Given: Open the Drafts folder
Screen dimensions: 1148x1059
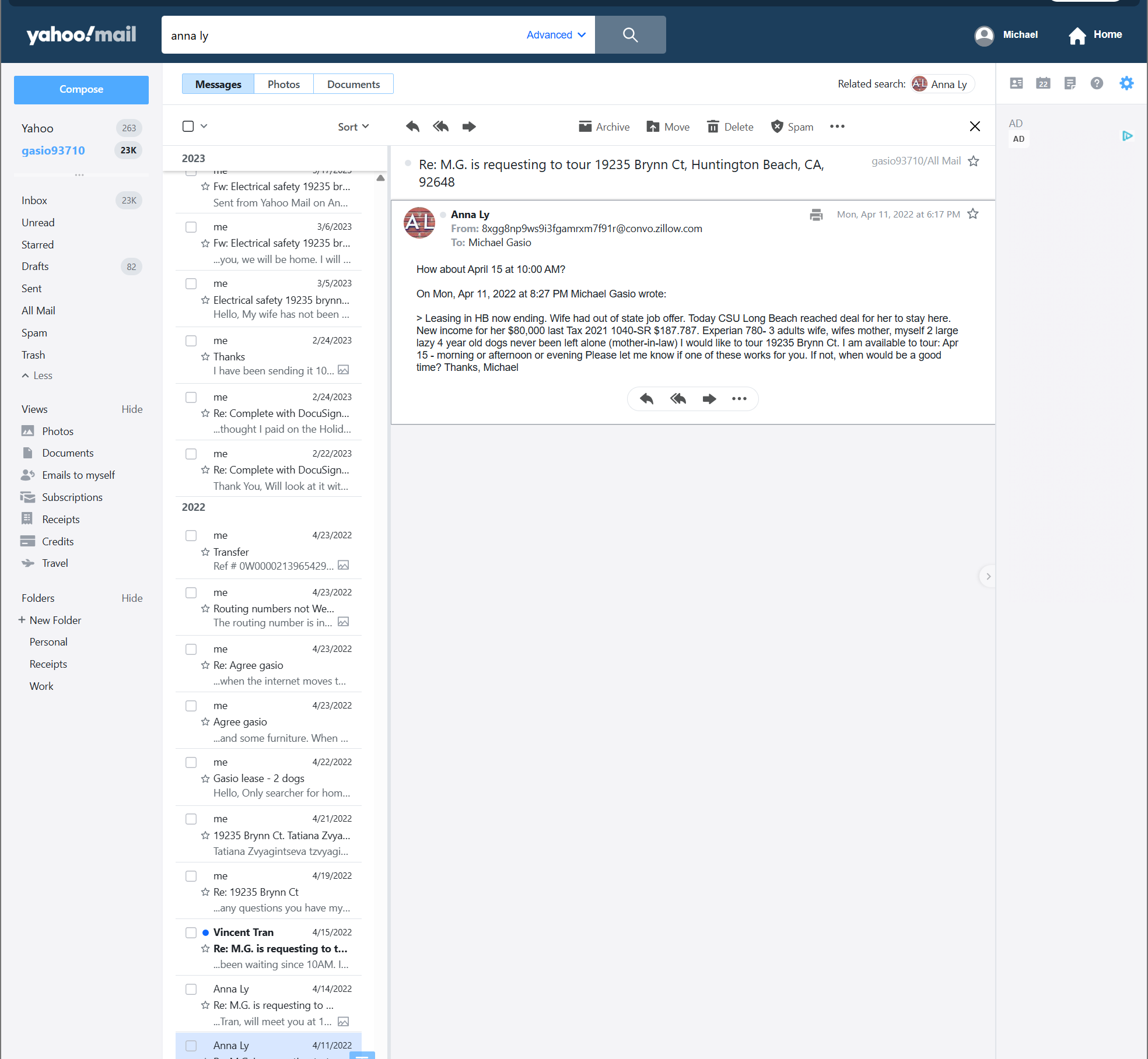Looking at the screenshot, I should [x=35, y=266].
